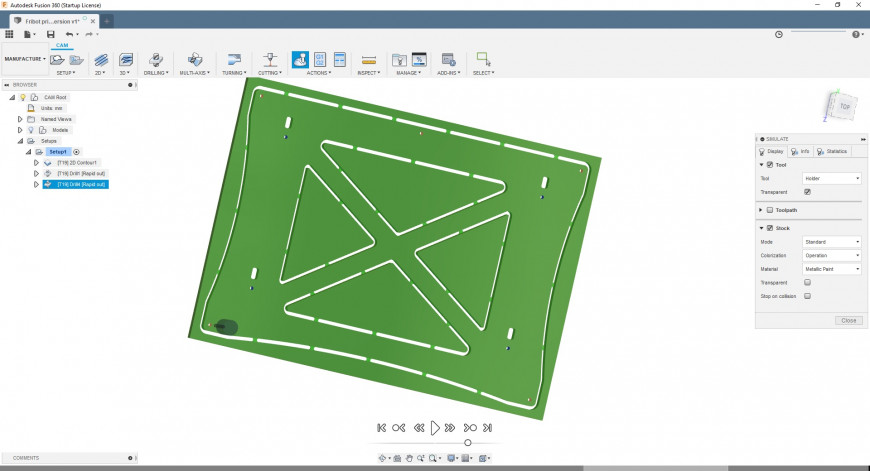The image size is (870, 471).
Task: Click the ViewCube TOP face
Action: [844, 106]
